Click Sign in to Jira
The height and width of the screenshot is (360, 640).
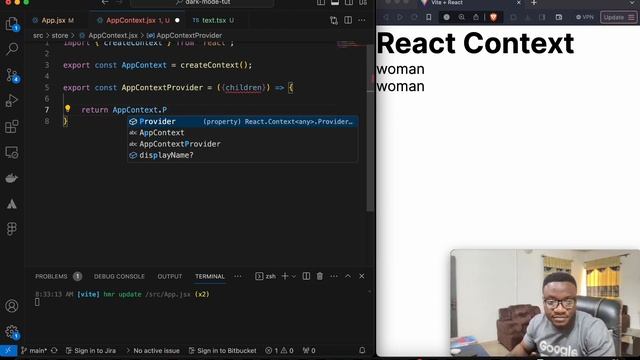tap(91, 350)
